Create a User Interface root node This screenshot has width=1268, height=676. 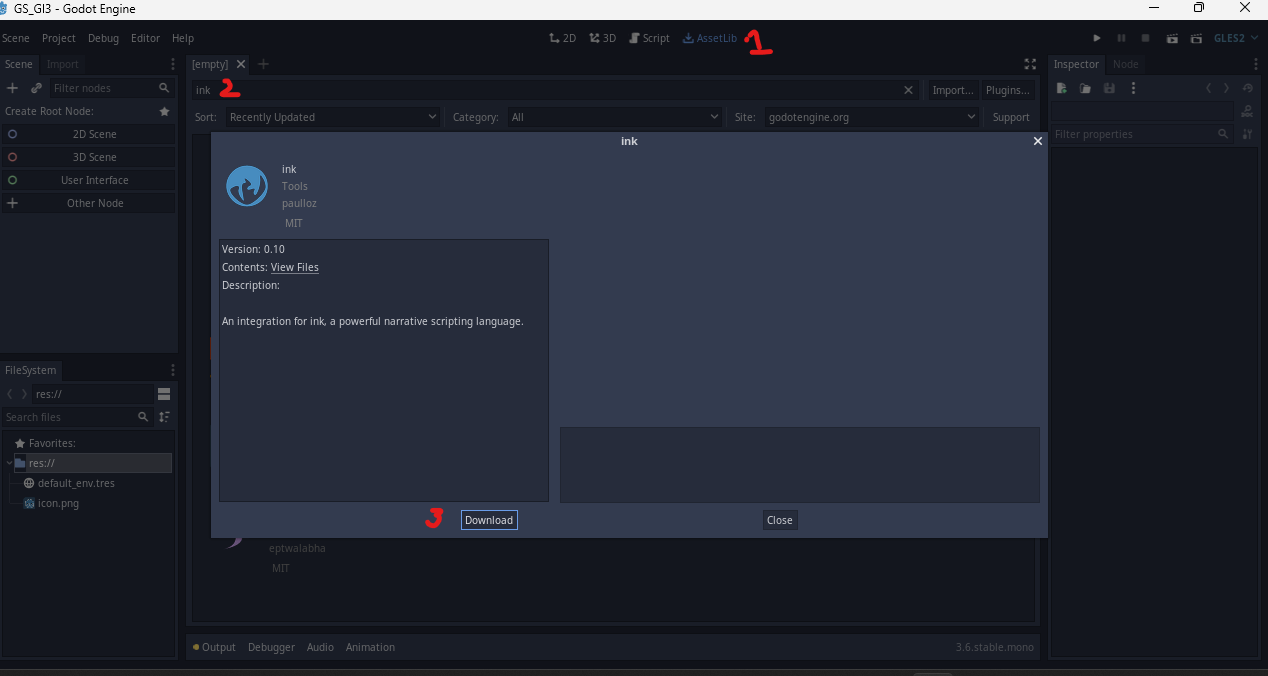coord(88,180)
